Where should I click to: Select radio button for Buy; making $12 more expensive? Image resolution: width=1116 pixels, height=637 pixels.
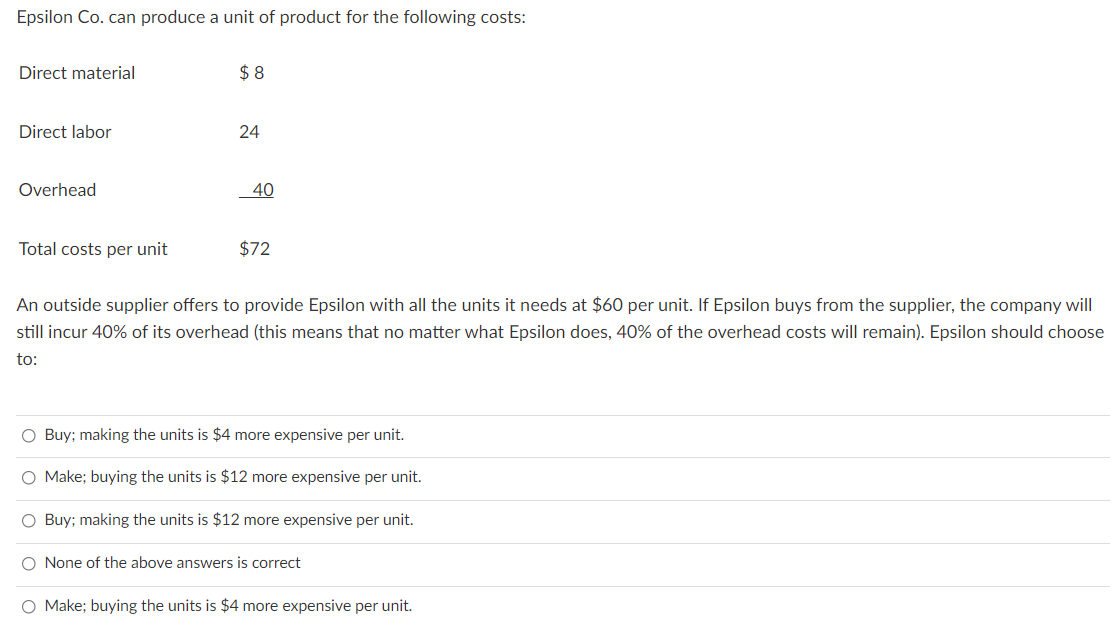coord(28,521)
